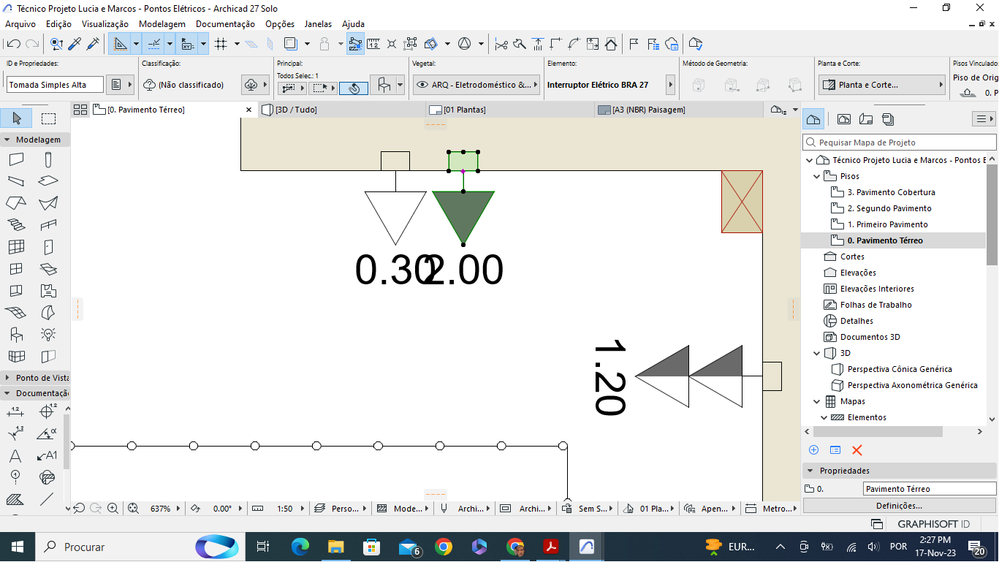999x562 pixels.
Task: Toggle the Trace reference button
Action: (291, 44)
